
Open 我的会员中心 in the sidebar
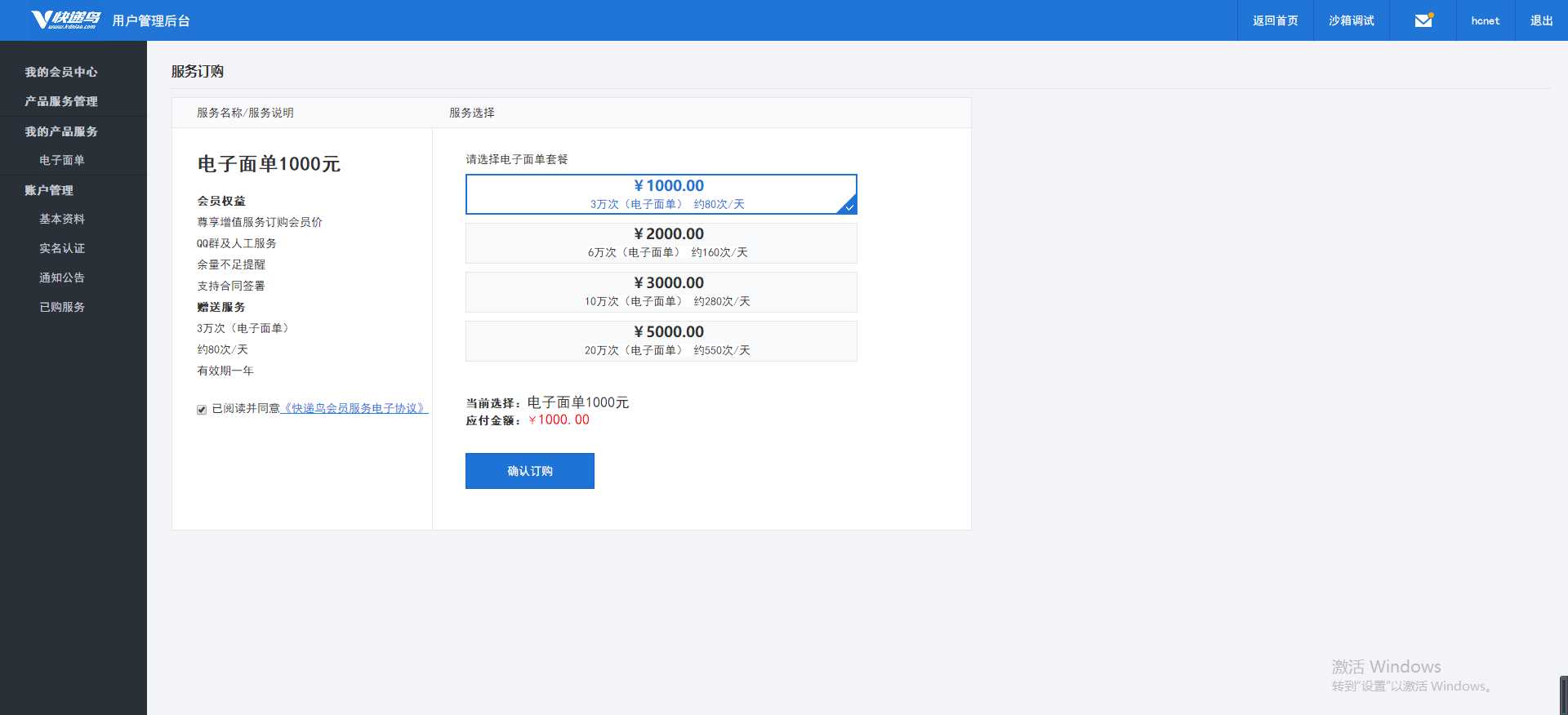(61, 72)
